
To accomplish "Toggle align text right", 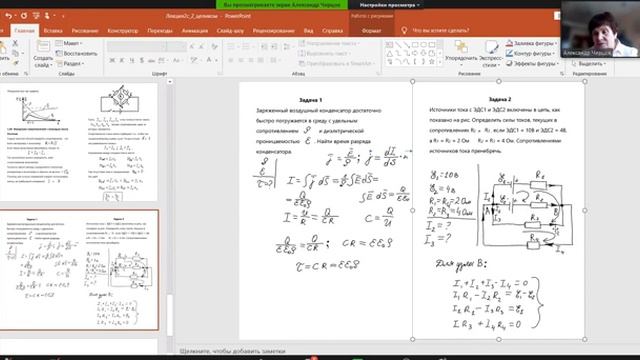I will (x=251, y=60).
